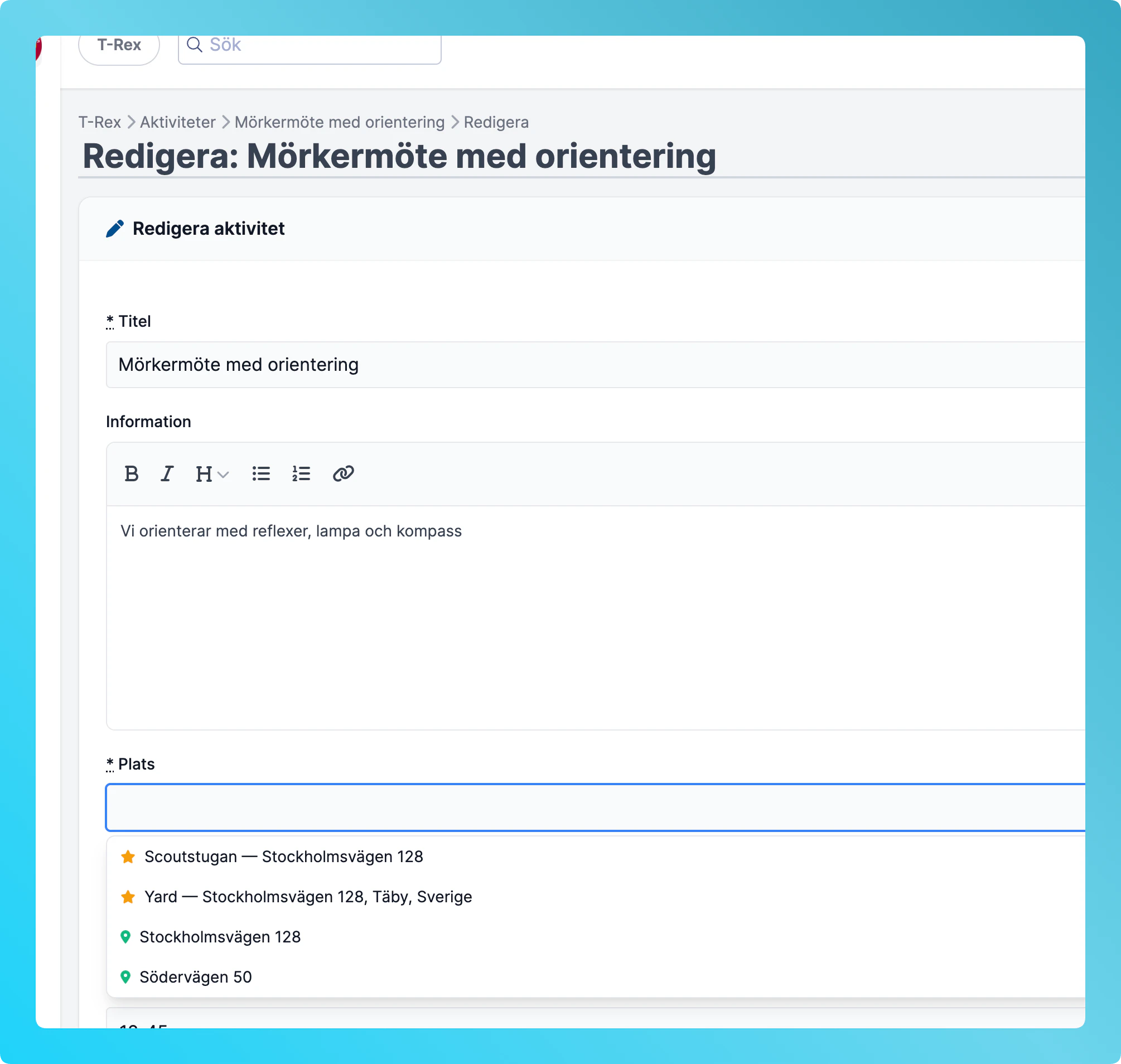This screenshot has height=1064, width=1121.
Task: Insert a hyperlink via the link icon
Action: (343, 473)
